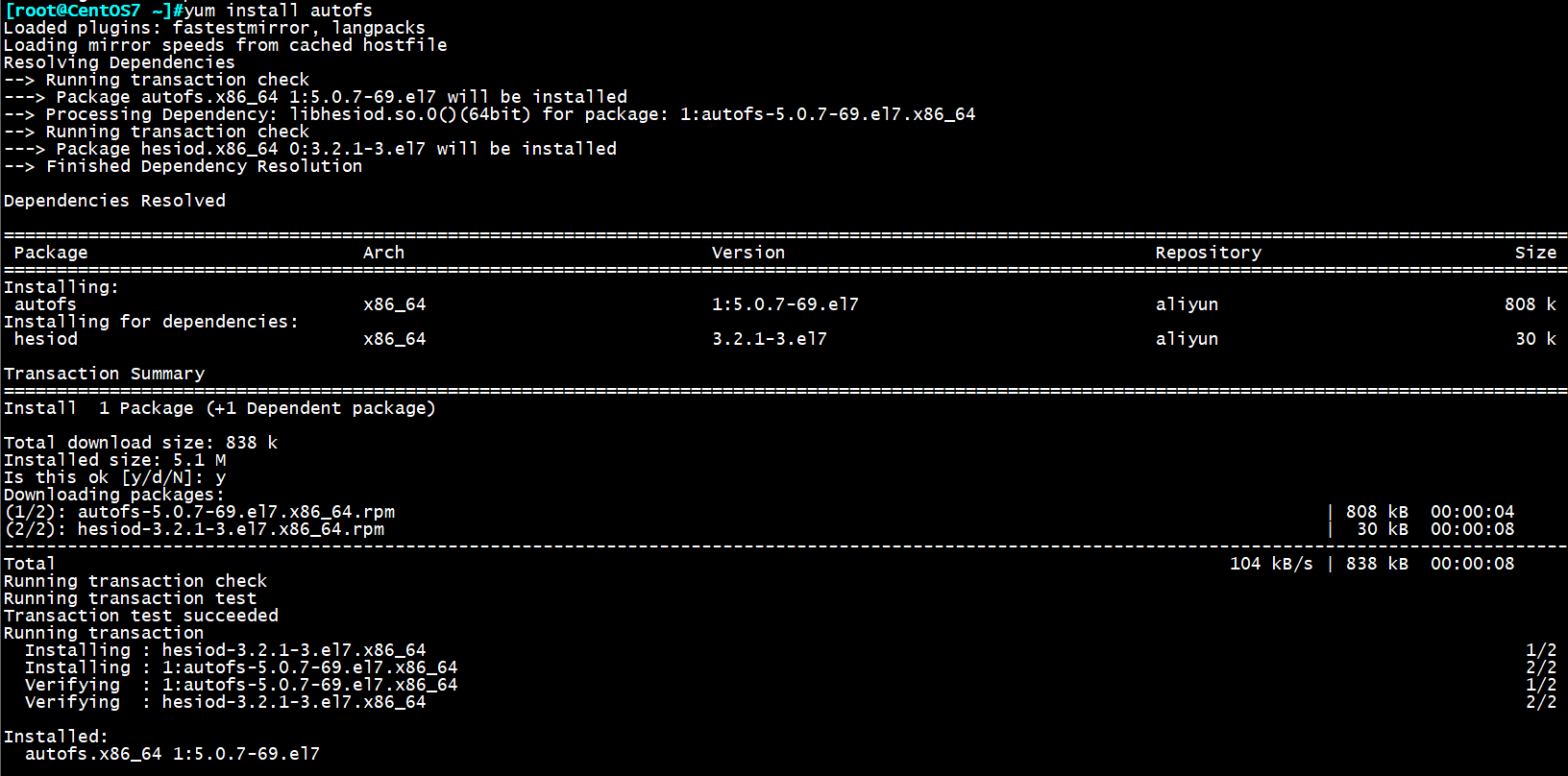Click the 'Size' column header
The height and width of the screenshot is (776, 1568).
click(1535, 253)
